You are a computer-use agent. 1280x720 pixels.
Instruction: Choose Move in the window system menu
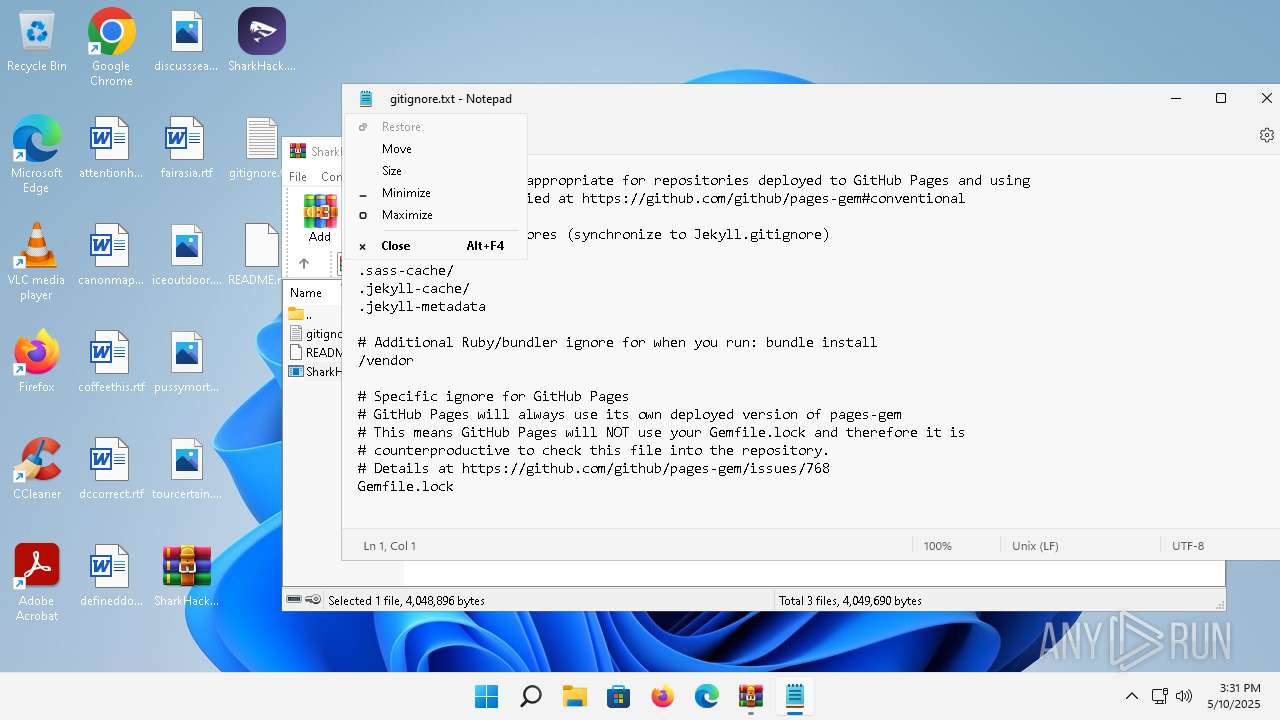coord(397,149)
